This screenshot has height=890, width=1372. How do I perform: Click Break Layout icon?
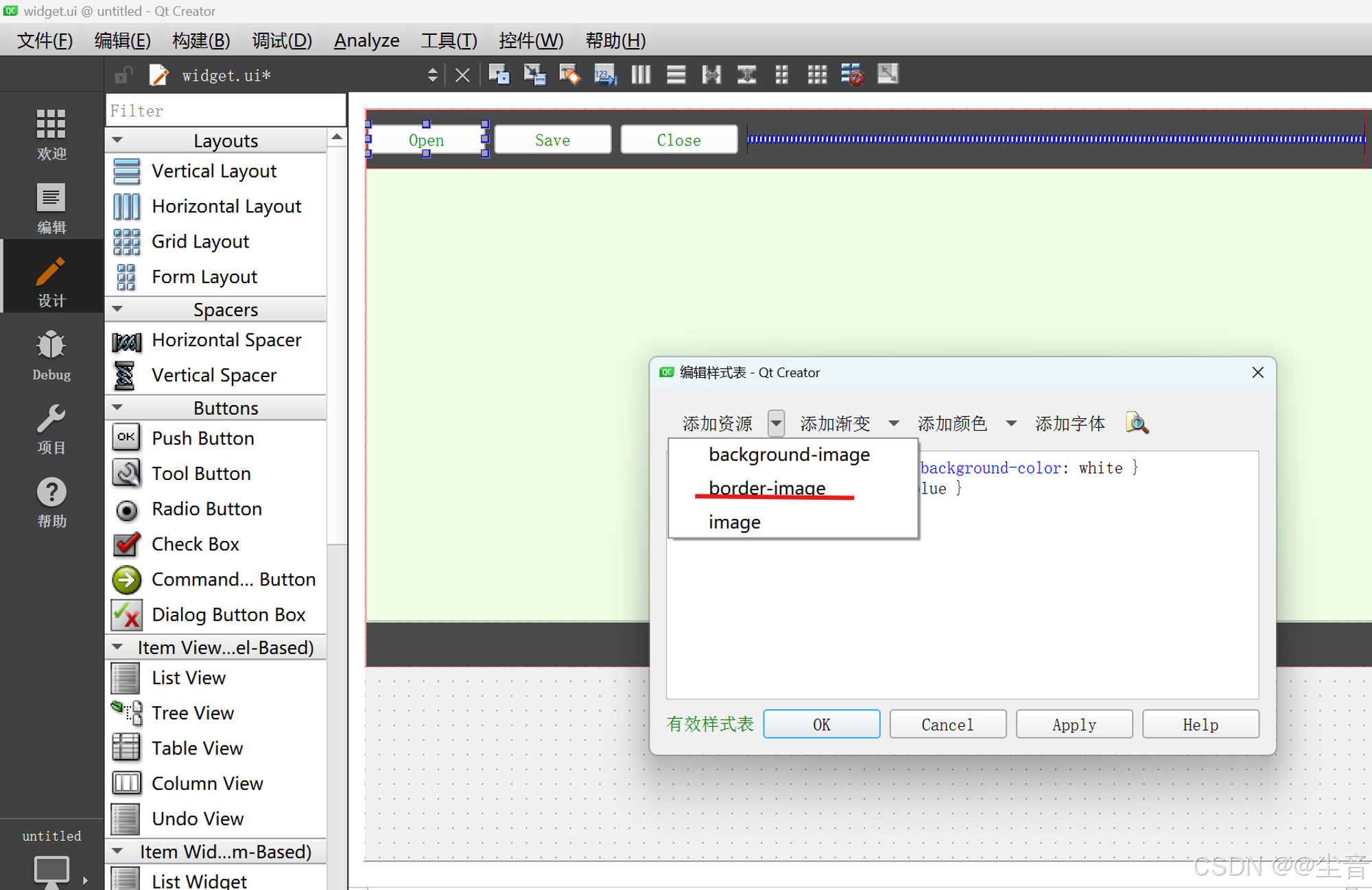[853, 74]
